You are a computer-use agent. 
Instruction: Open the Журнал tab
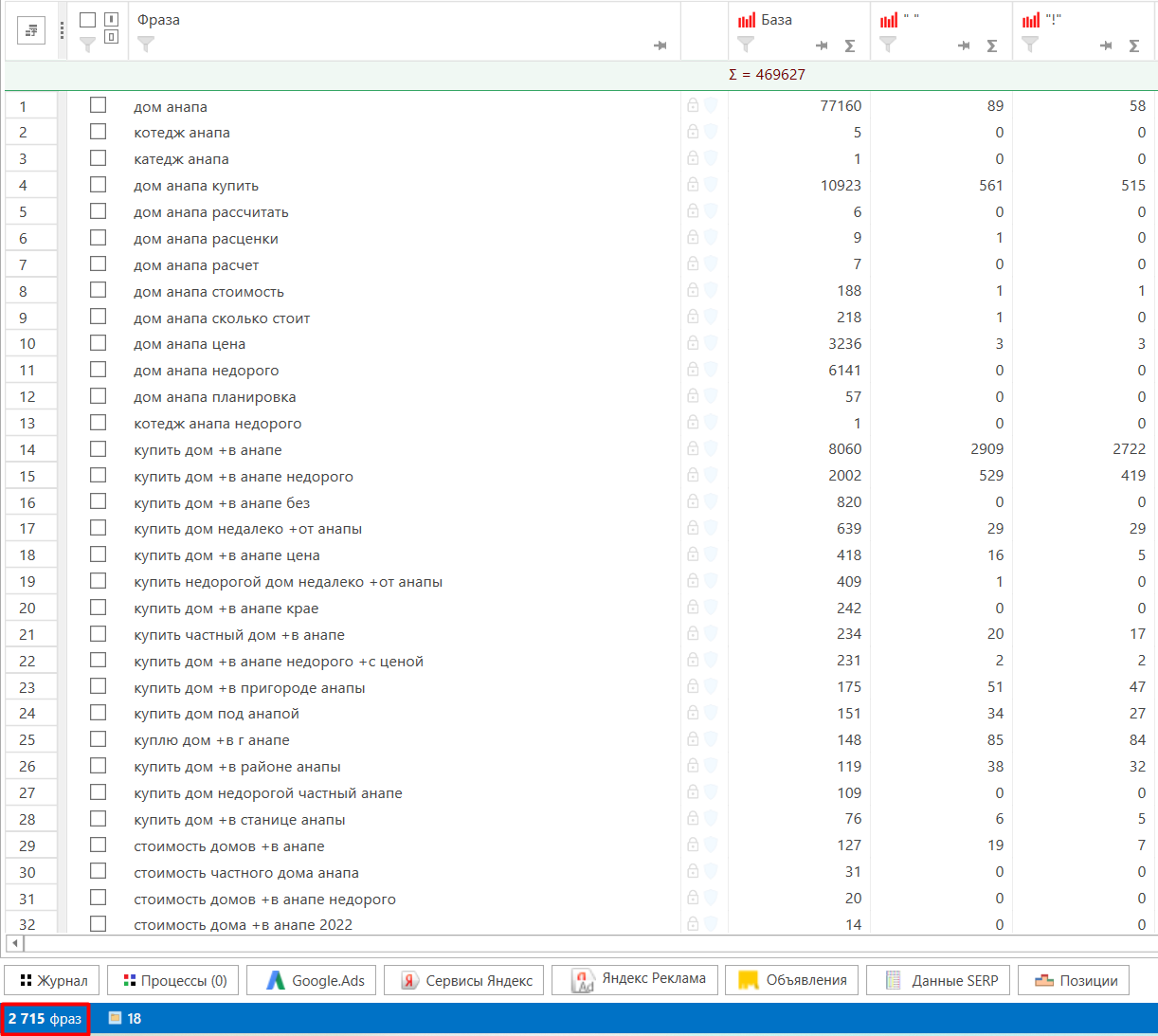click(53, 980)
